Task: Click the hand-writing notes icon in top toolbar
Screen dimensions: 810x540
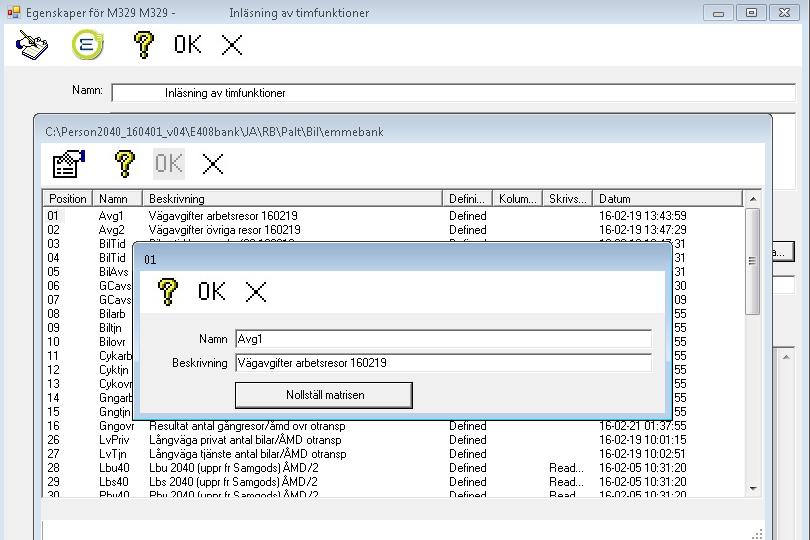Action: [32, 45]
